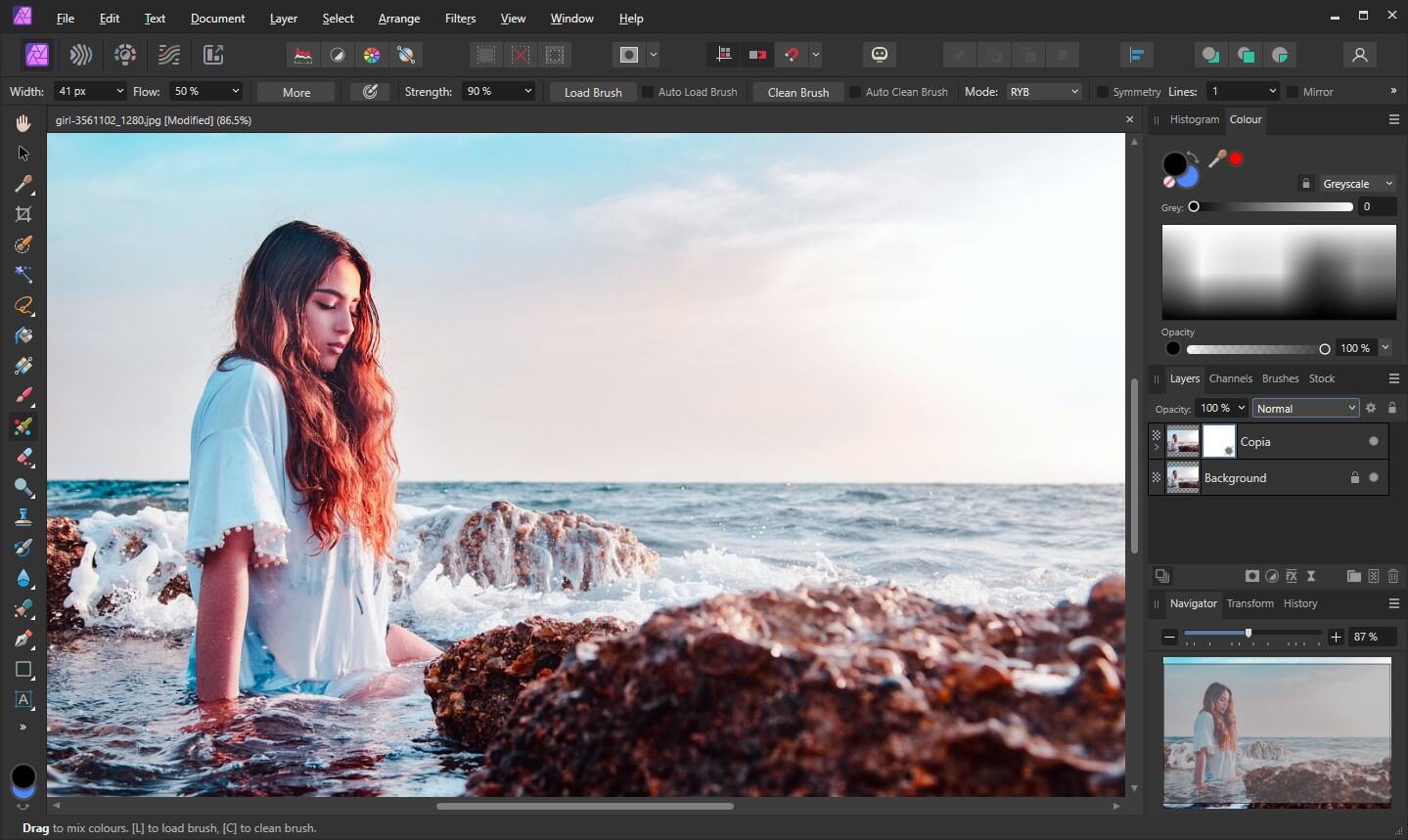Click the delete layer trash icon
The width and height of the screenshot is (1408, 840).
pos(1393,577)
